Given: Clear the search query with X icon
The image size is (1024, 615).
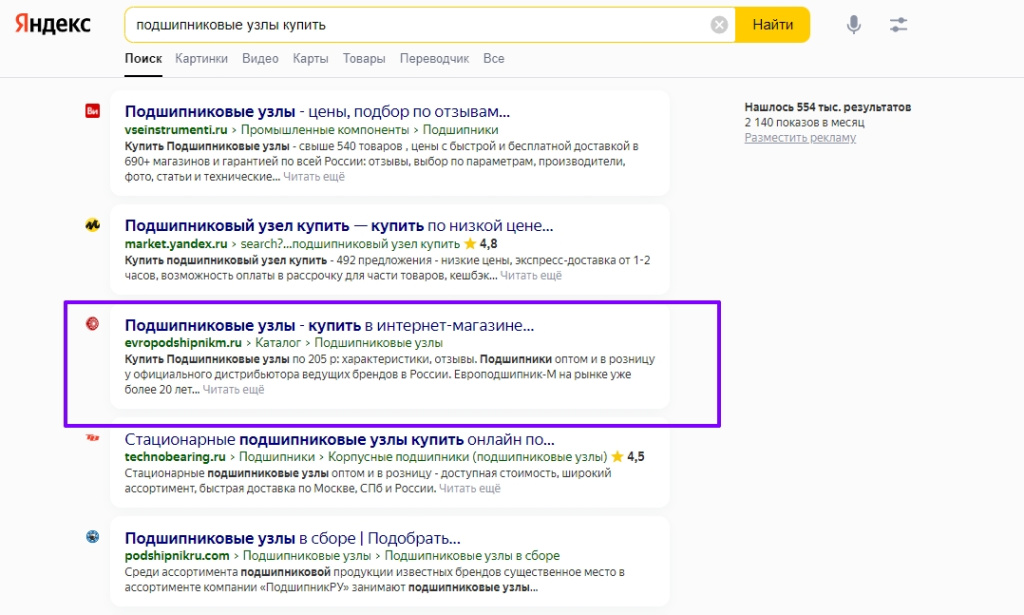Looking at the screenshot, I should coord(717,24).
